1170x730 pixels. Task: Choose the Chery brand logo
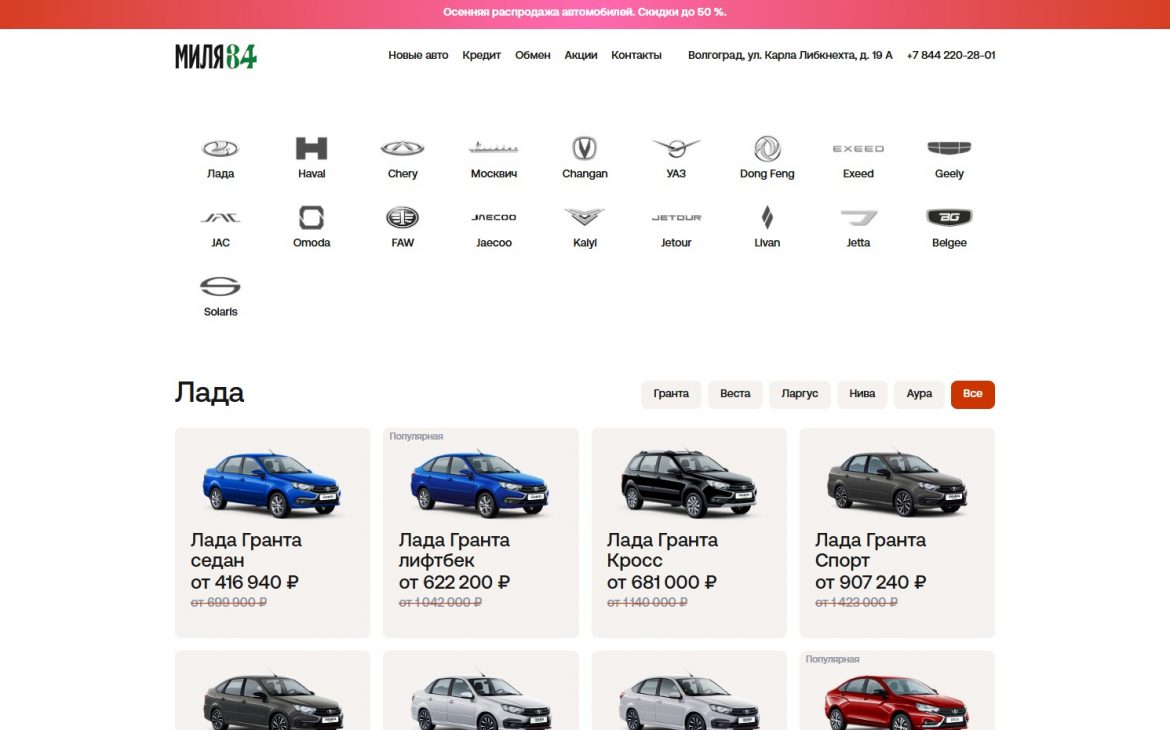coord(402,149)
